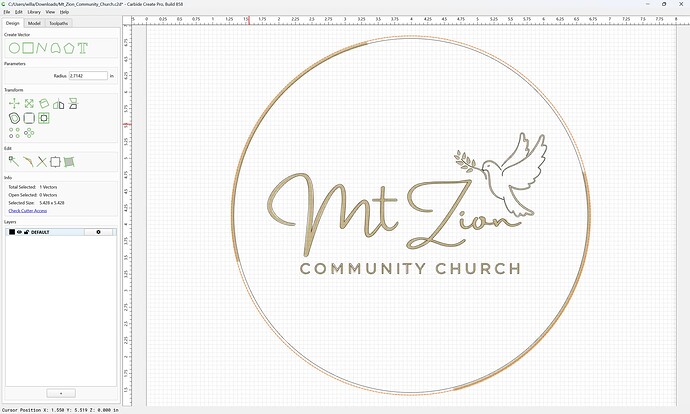Switch to the Toolpaths tab
690x414 pixels.
(59, 23)
